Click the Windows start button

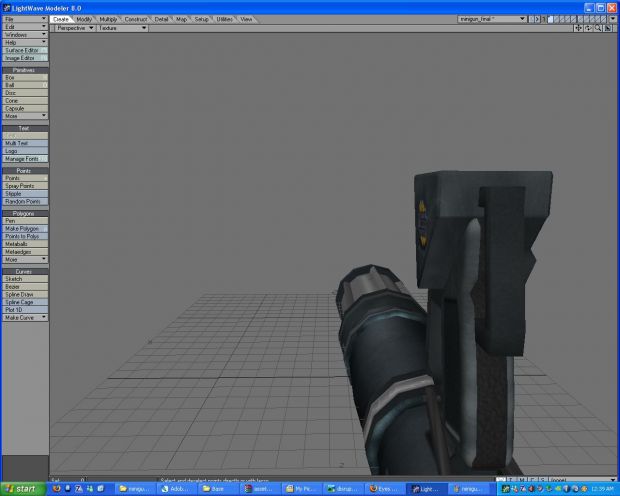coord(22,489)
